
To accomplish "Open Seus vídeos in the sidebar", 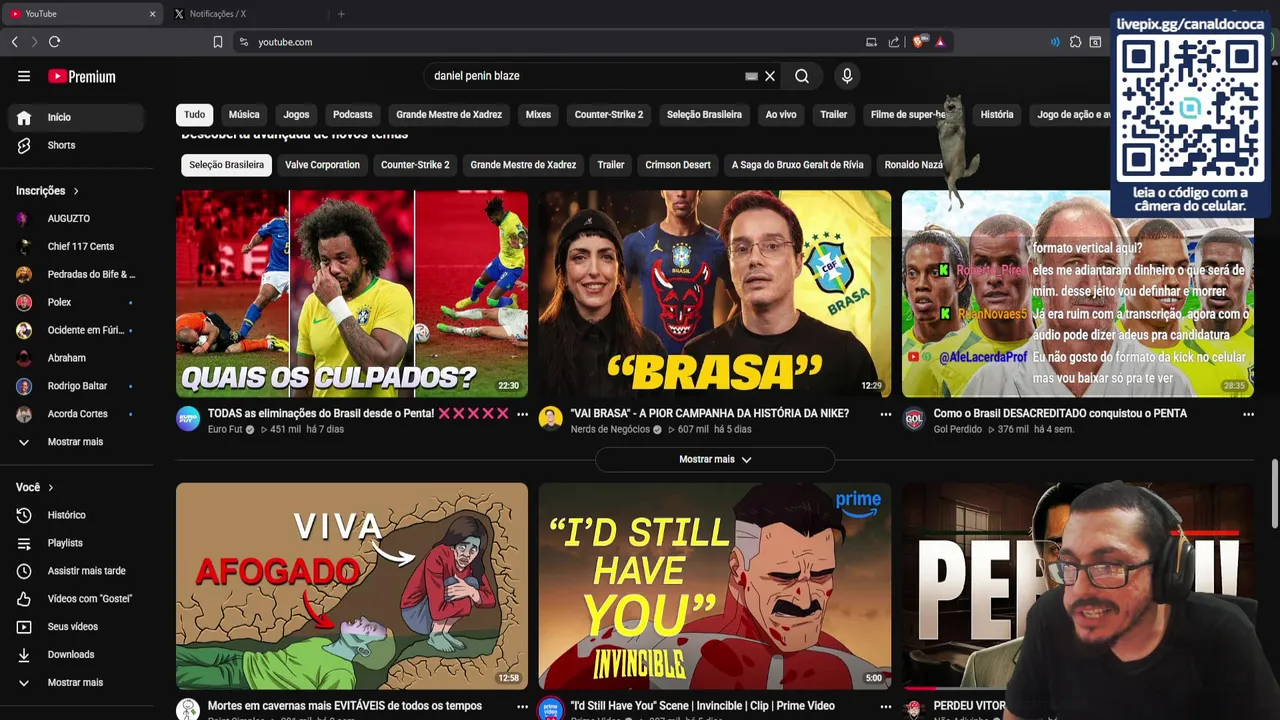I will pos(76,627).
